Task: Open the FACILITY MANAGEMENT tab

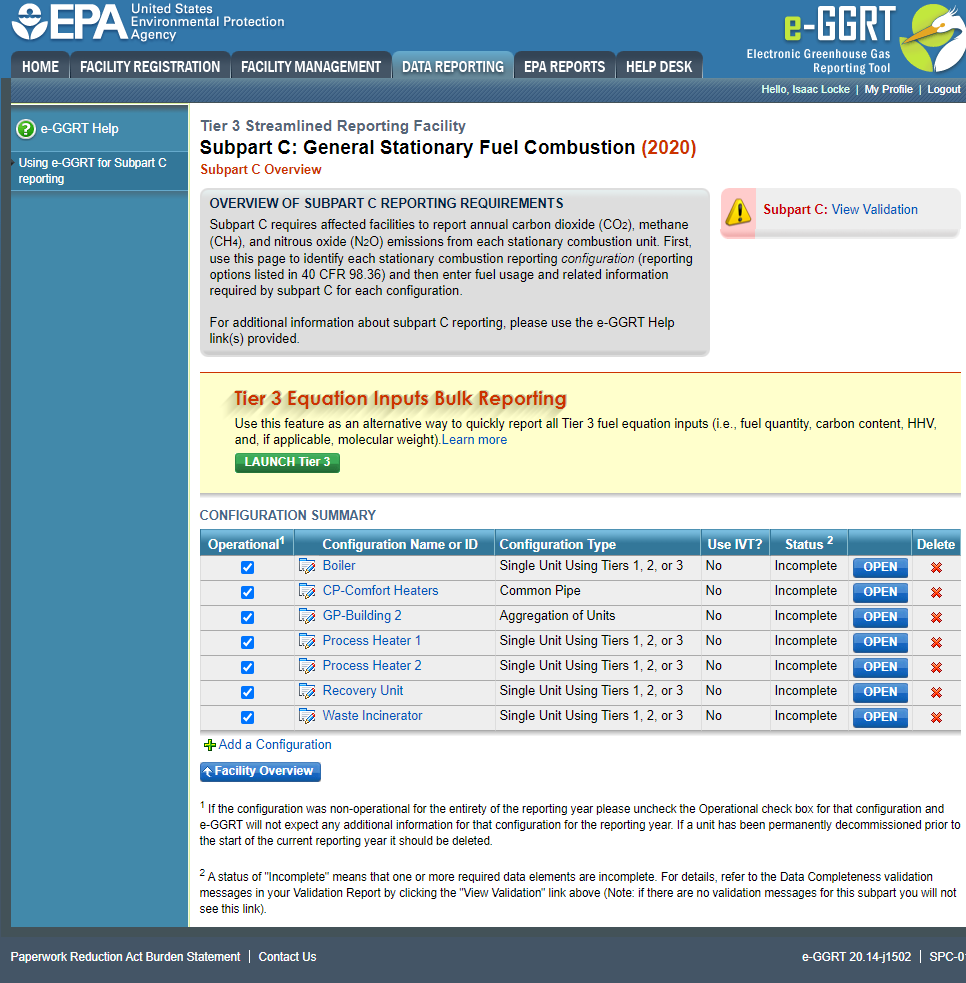Action: (311, 66)
